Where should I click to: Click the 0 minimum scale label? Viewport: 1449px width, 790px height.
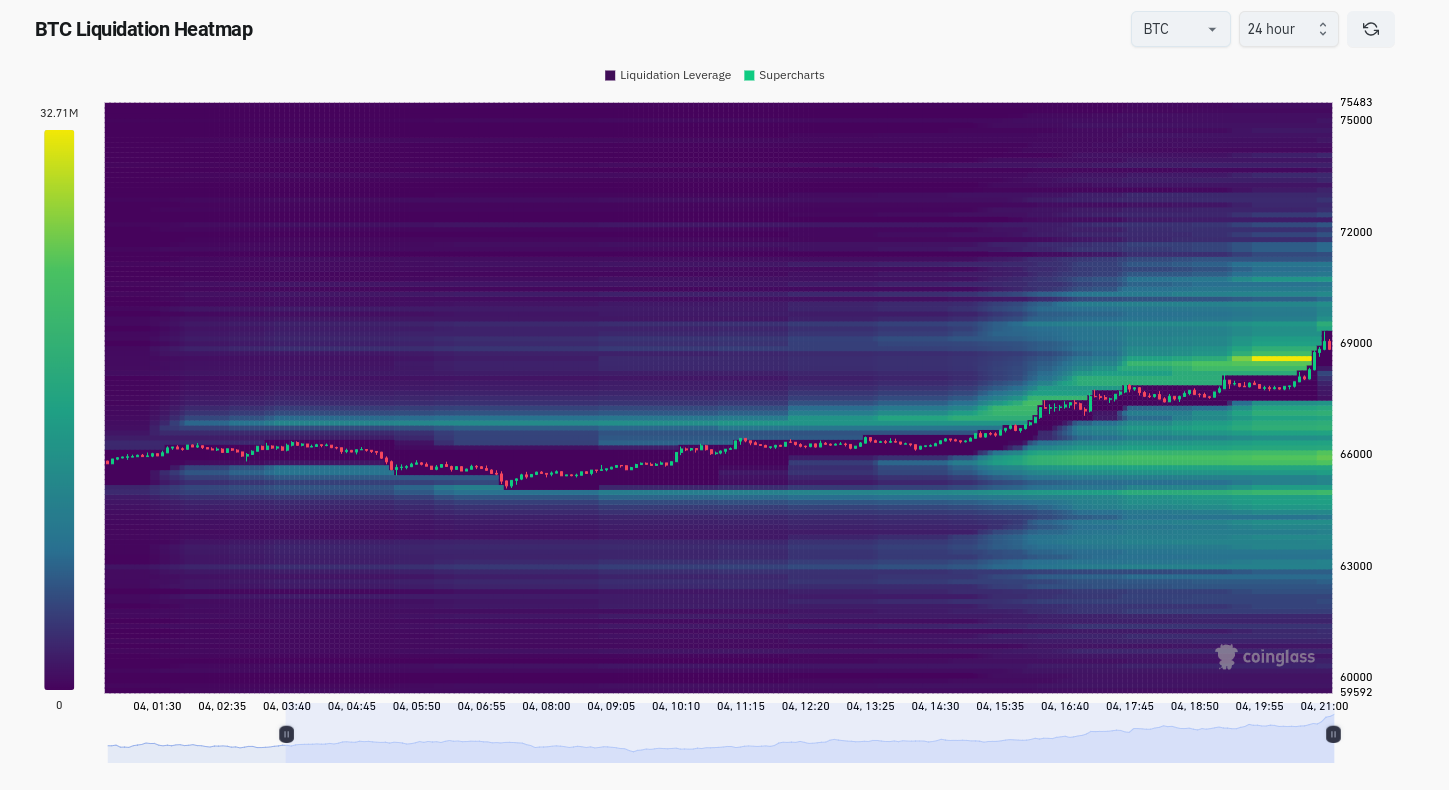point(59,705)
